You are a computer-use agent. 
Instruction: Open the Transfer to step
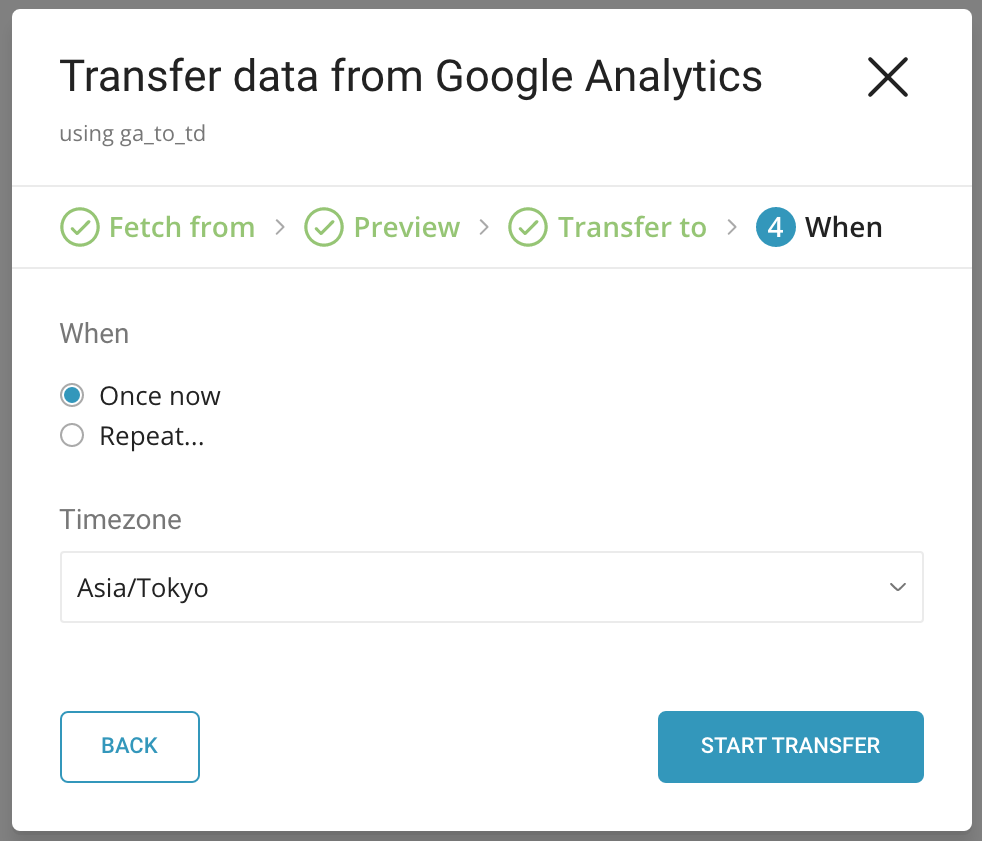[x=632, y=228]
